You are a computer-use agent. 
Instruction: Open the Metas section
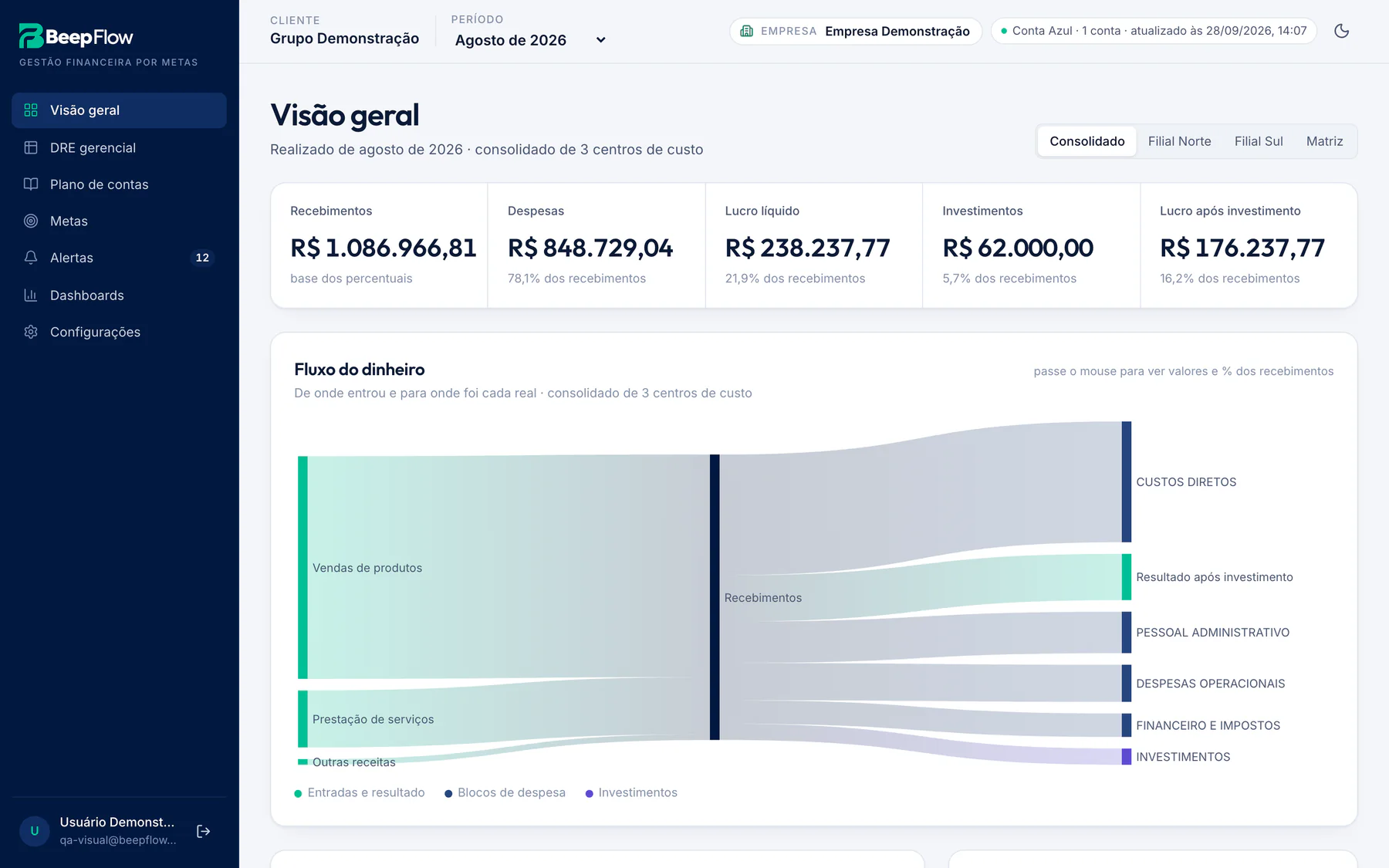coord(119,221)
